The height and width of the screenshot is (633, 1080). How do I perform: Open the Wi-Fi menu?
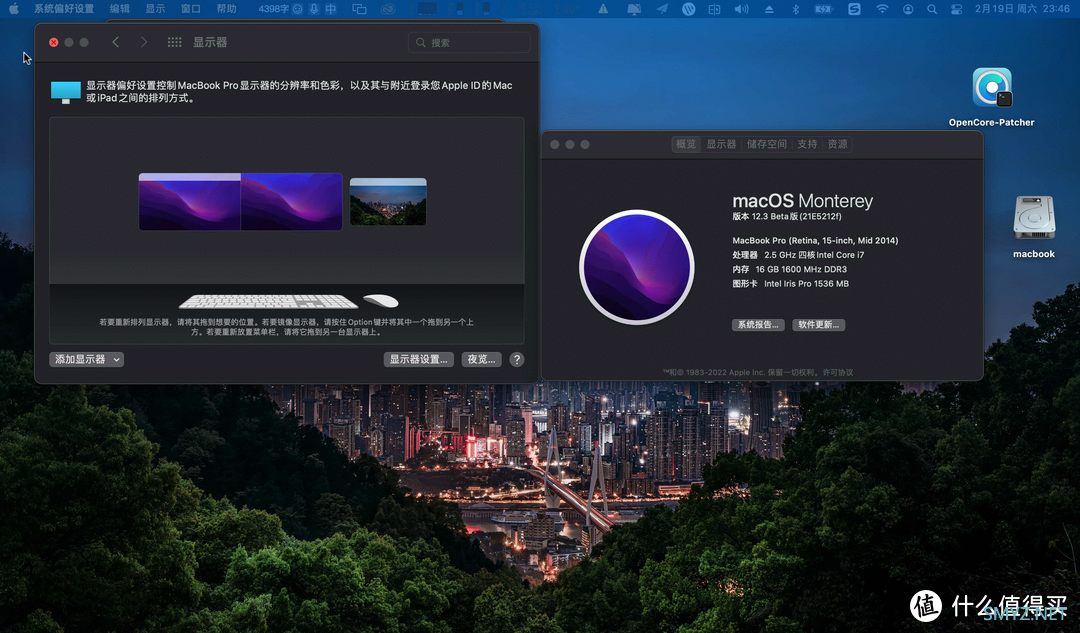[x=882, y=9]
